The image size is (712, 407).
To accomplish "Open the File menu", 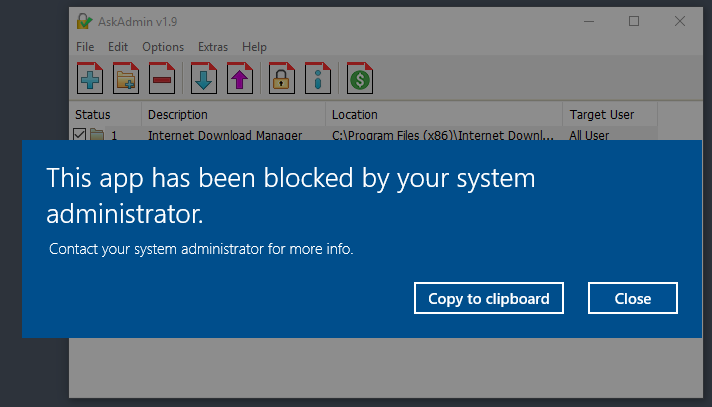I will 85,47.
